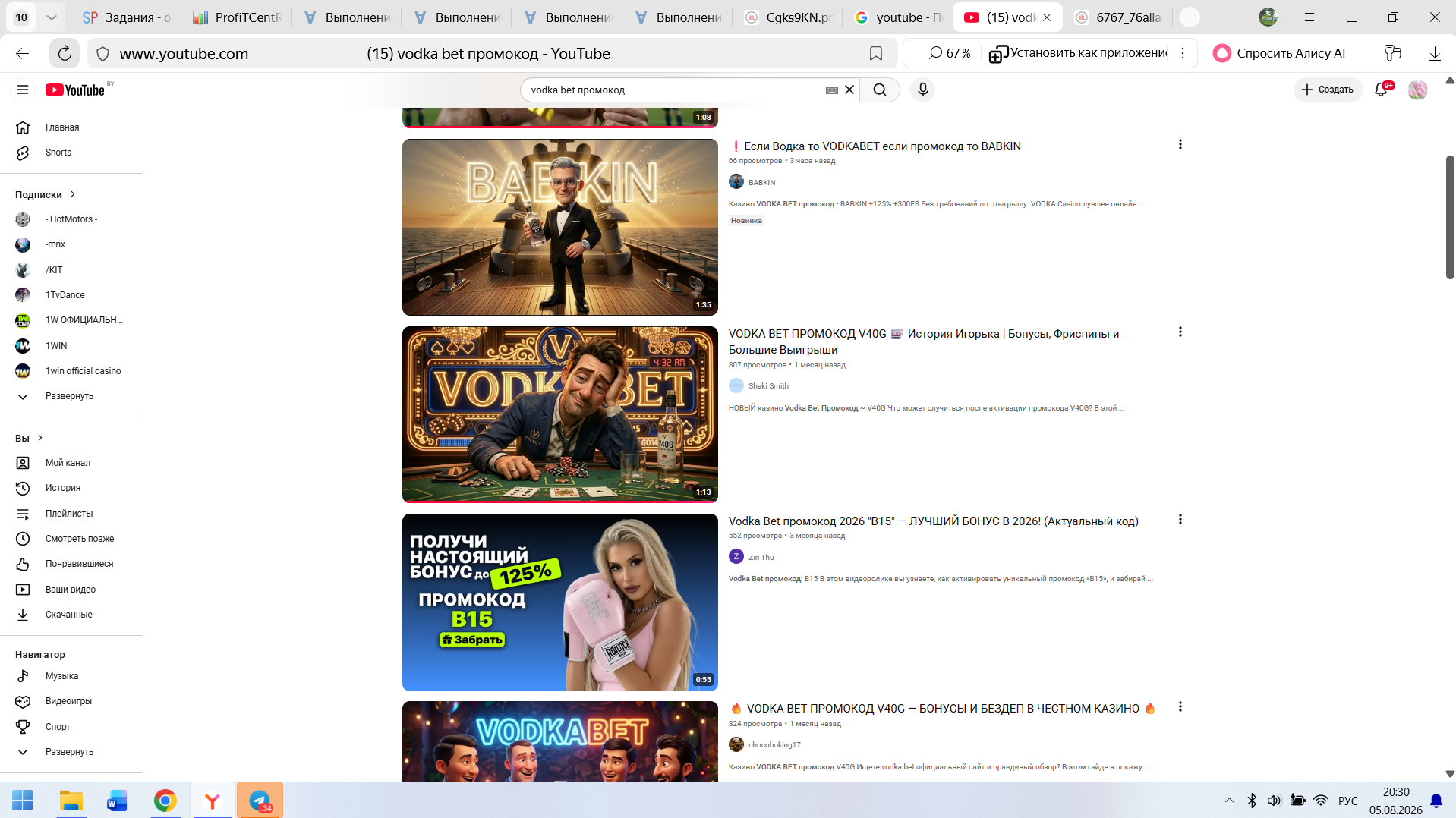Open more options for История Игорька video
The width and height of the screenshot is (1456, 818).
pyautogui.click(x=1180, y=332)
